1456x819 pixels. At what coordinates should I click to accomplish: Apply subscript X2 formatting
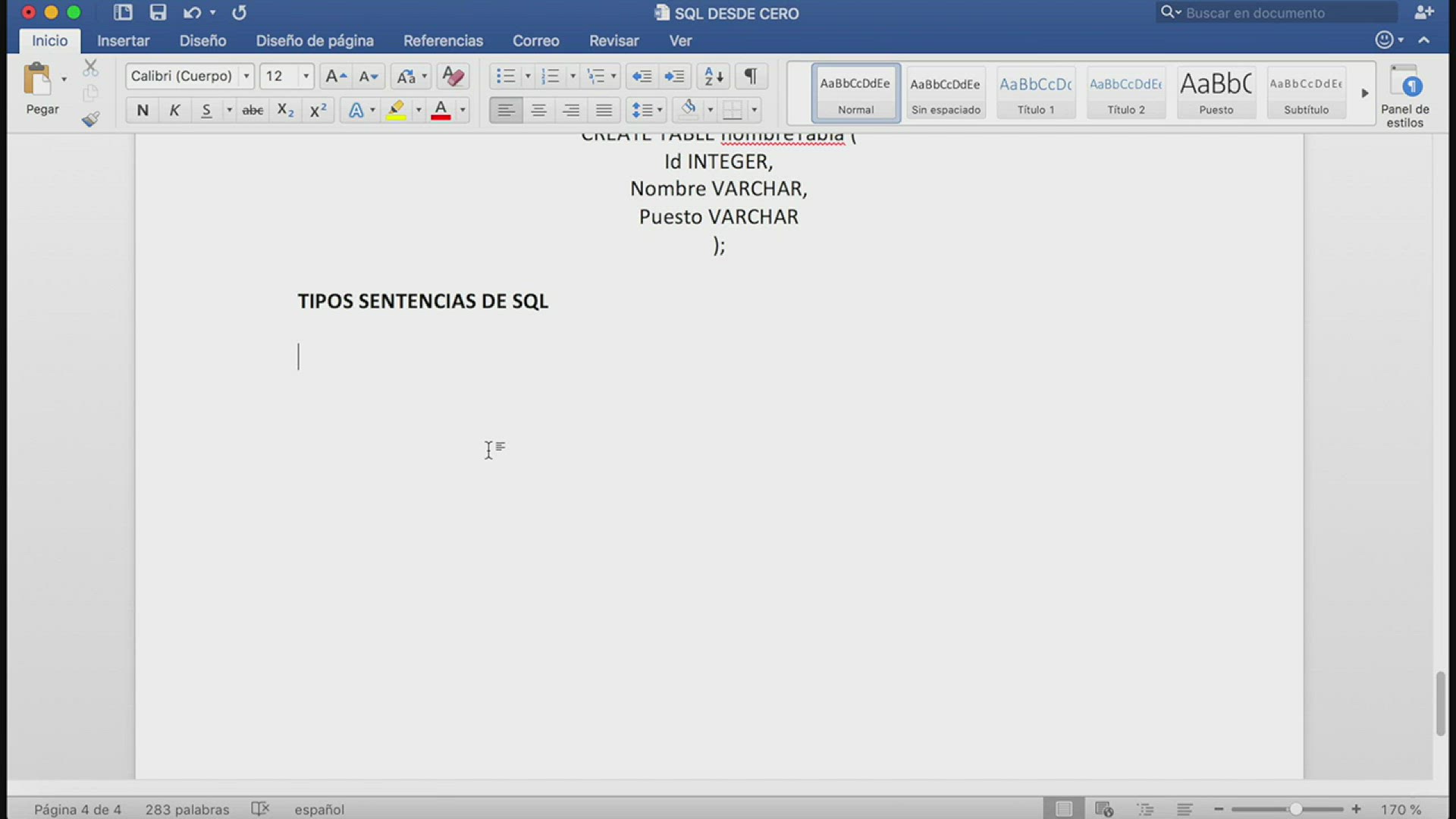(x=285, y=111)
